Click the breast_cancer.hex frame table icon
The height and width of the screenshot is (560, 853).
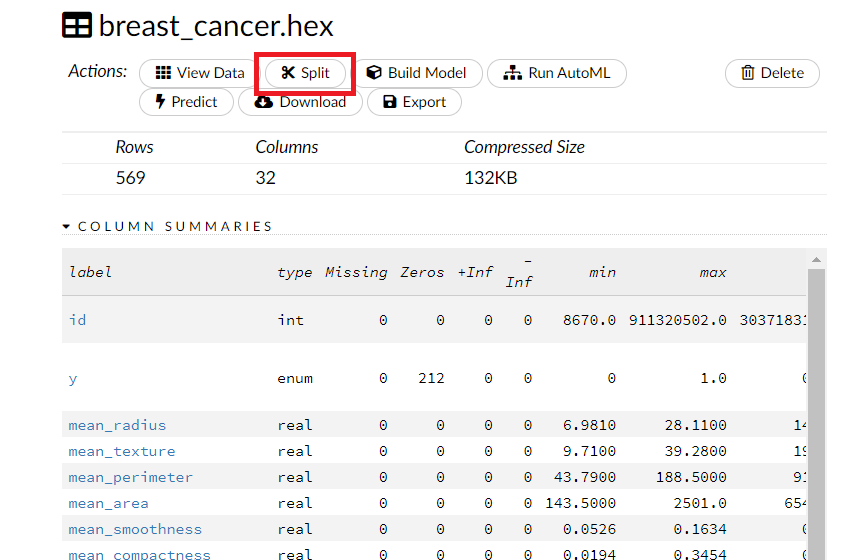[x=77, y=26]
